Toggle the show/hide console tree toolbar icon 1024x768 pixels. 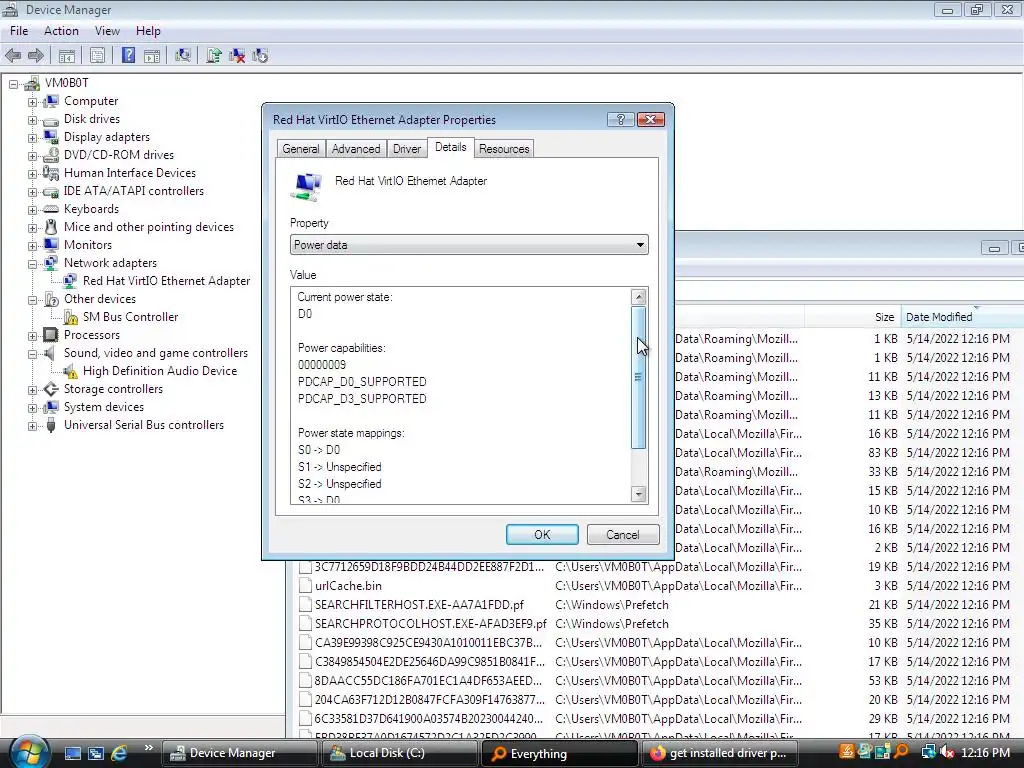(x=67, y=56)
